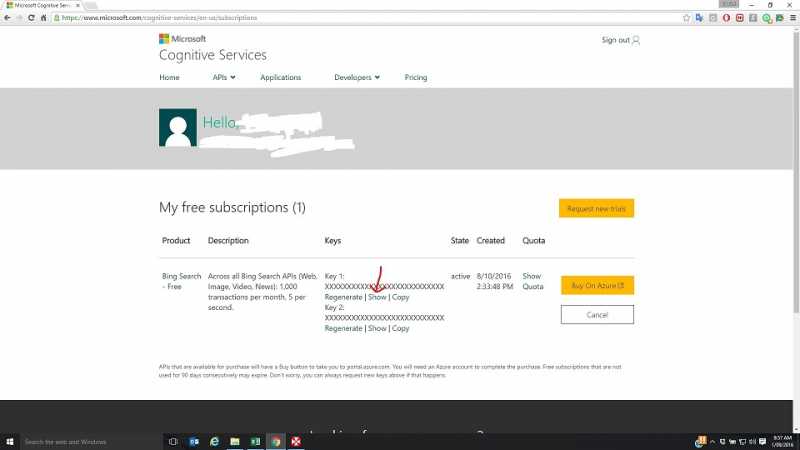800x450 pixels.
Task: Open the Applications nav item
Action: [x=281, y=78]
